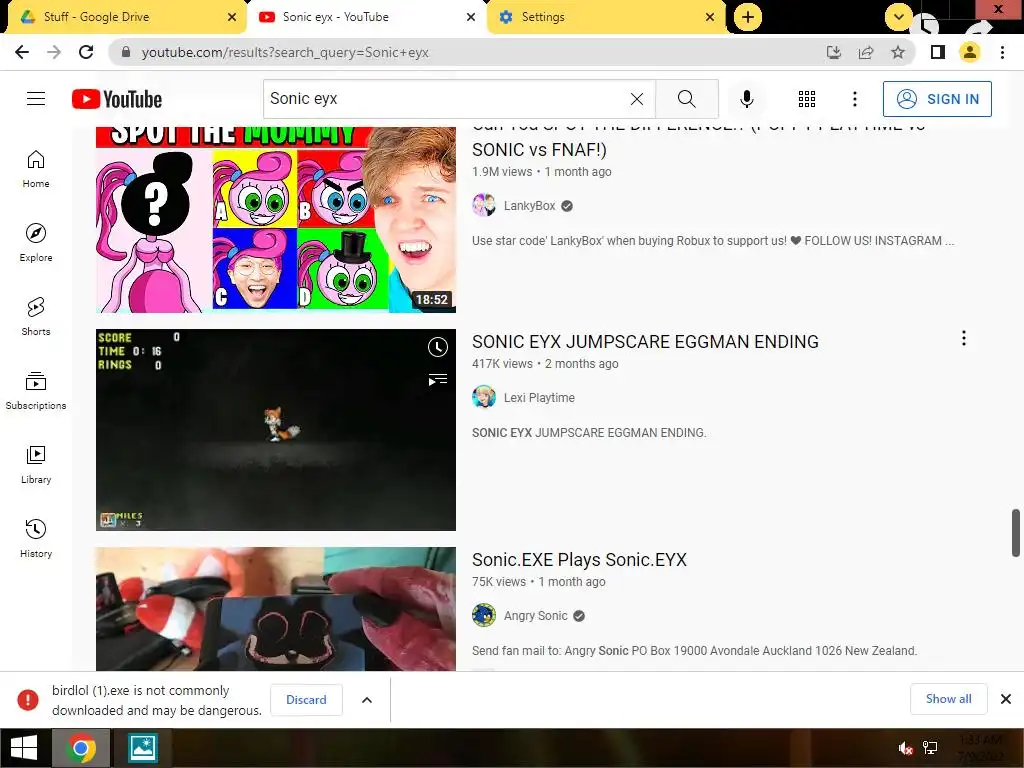Click the YouTube logo
Image resolution: width=1024 pixels, height=768 pixels.
point(117,99)
